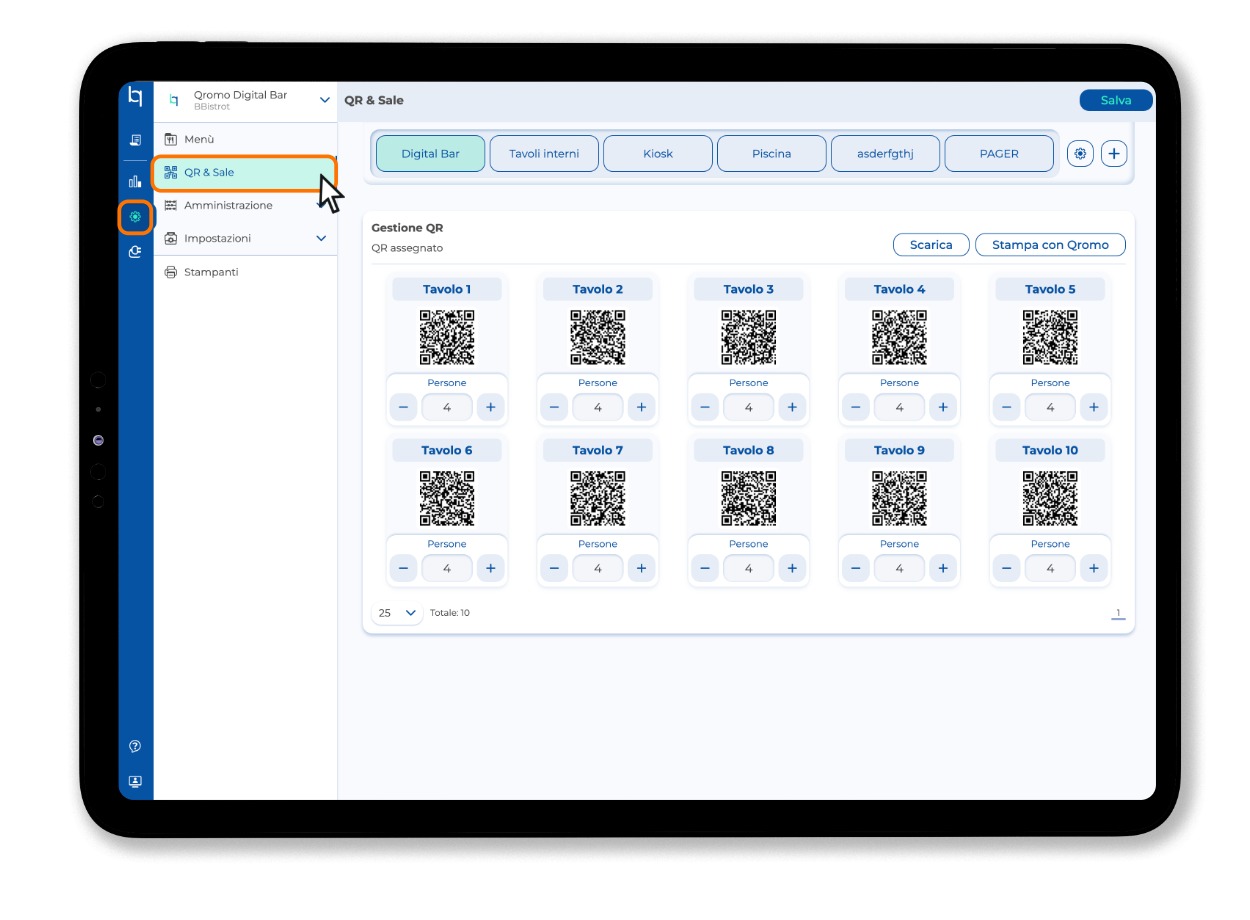This screenshot has width=1250, height=920.
Task: Open the orders receipt icon in sidebar
Action: (135, 140)
